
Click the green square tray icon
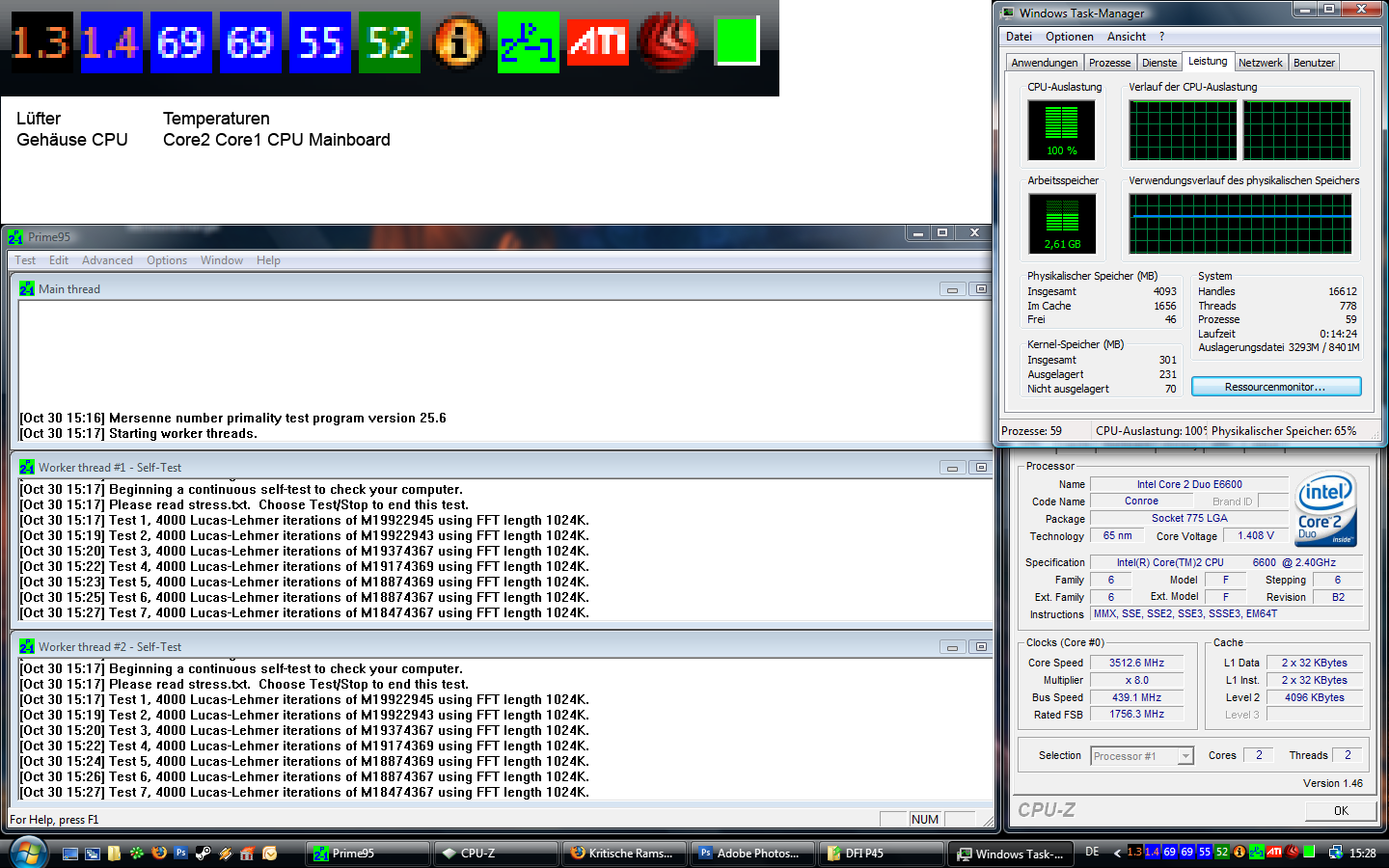tap(1309, 852)
